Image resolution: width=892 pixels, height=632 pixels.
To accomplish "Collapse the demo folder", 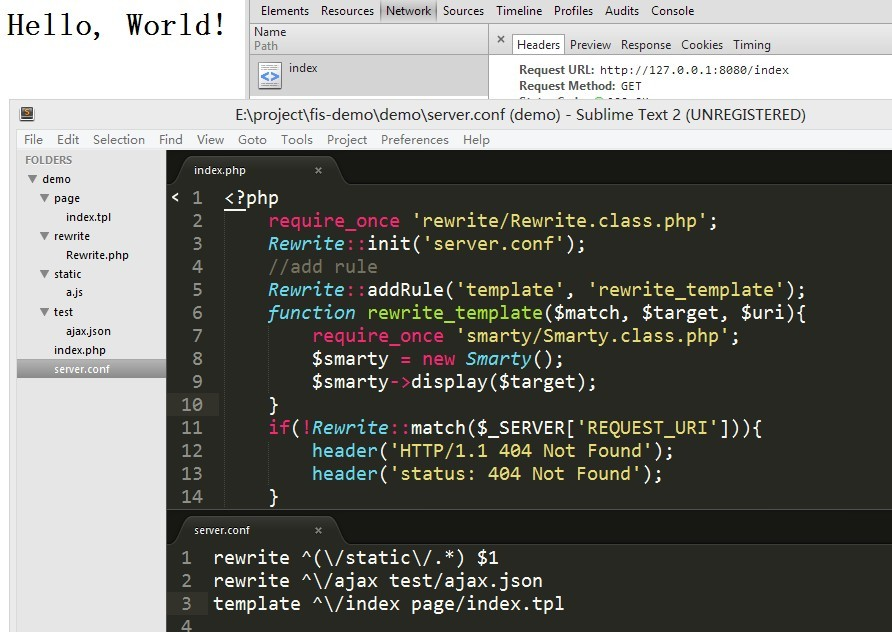I will tap(32, 179).
